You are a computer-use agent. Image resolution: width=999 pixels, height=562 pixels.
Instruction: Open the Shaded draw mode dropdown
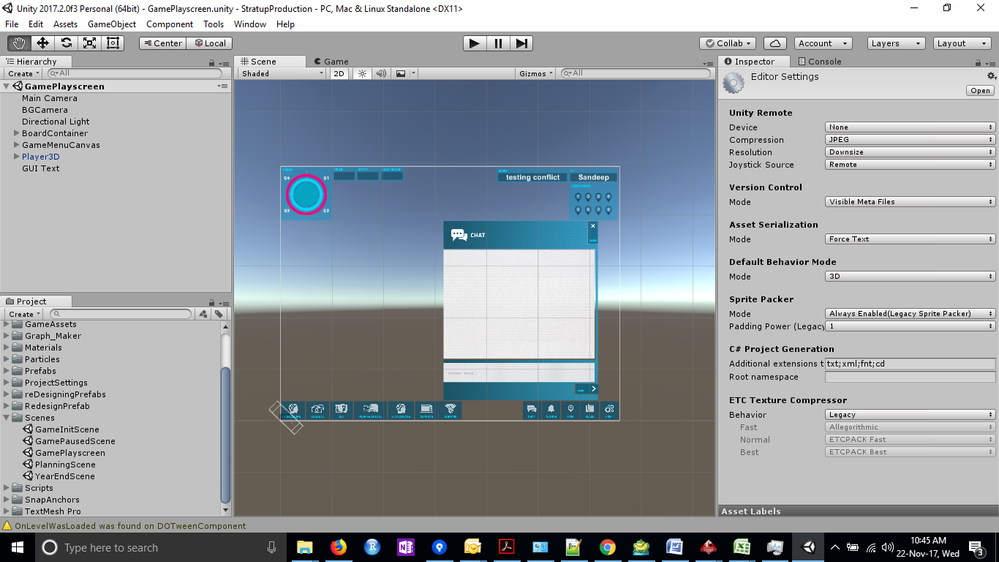pos(282,73)
